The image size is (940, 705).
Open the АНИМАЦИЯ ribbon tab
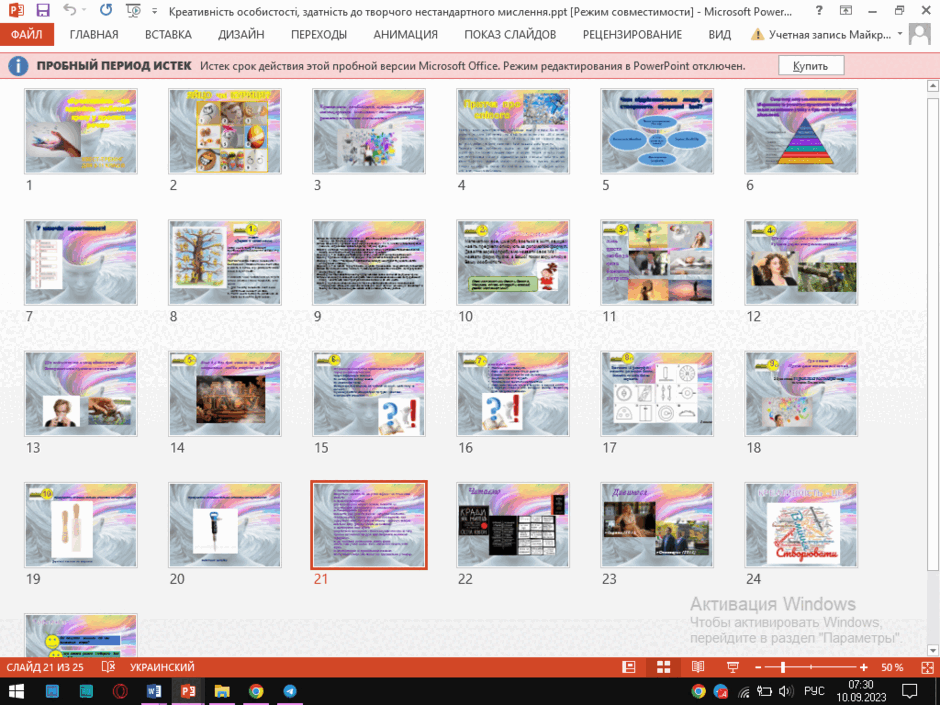pyautogui.click(x=405, y=35)
